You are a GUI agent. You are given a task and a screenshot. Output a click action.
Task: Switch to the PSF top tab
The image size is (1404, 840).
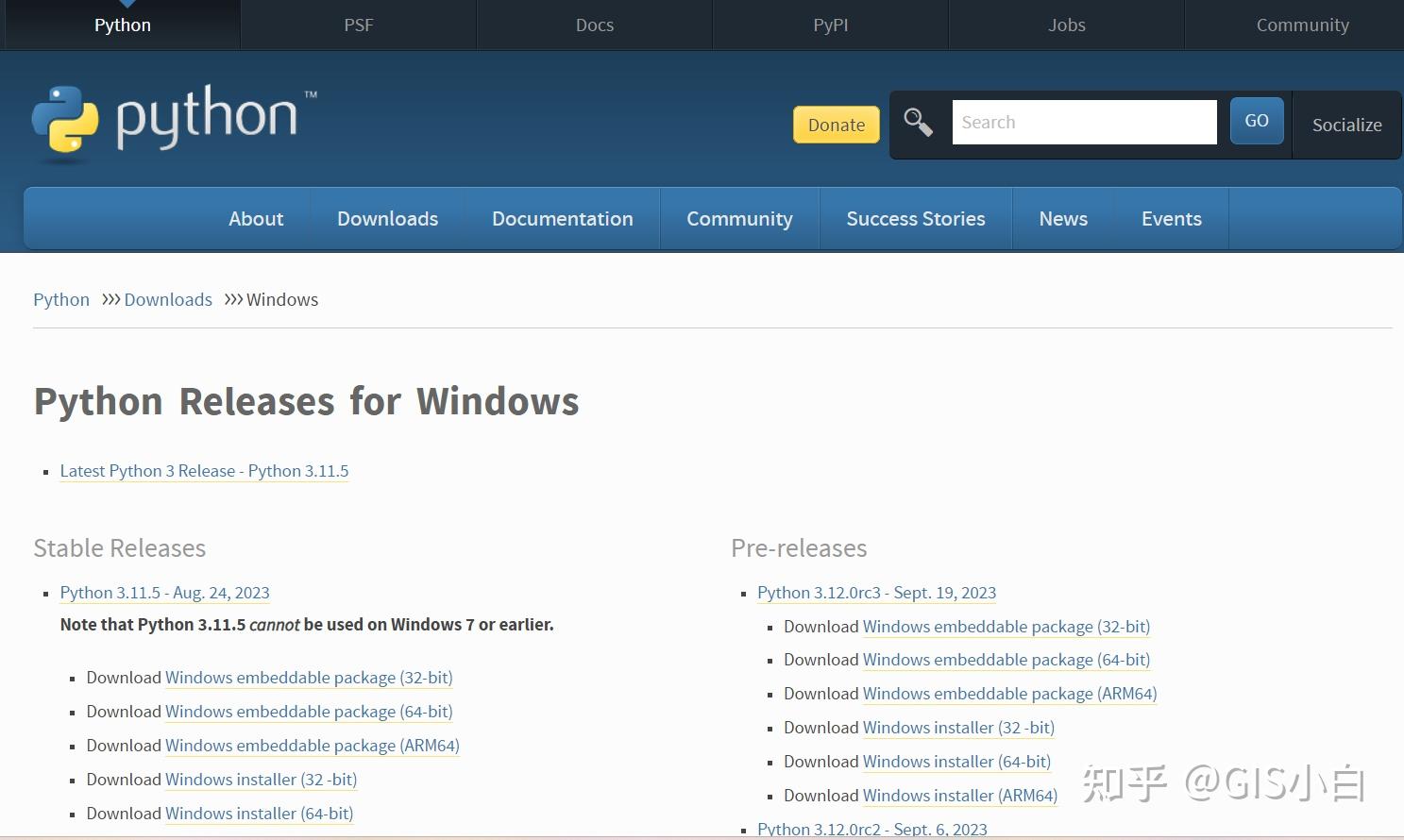coord(359,25)
